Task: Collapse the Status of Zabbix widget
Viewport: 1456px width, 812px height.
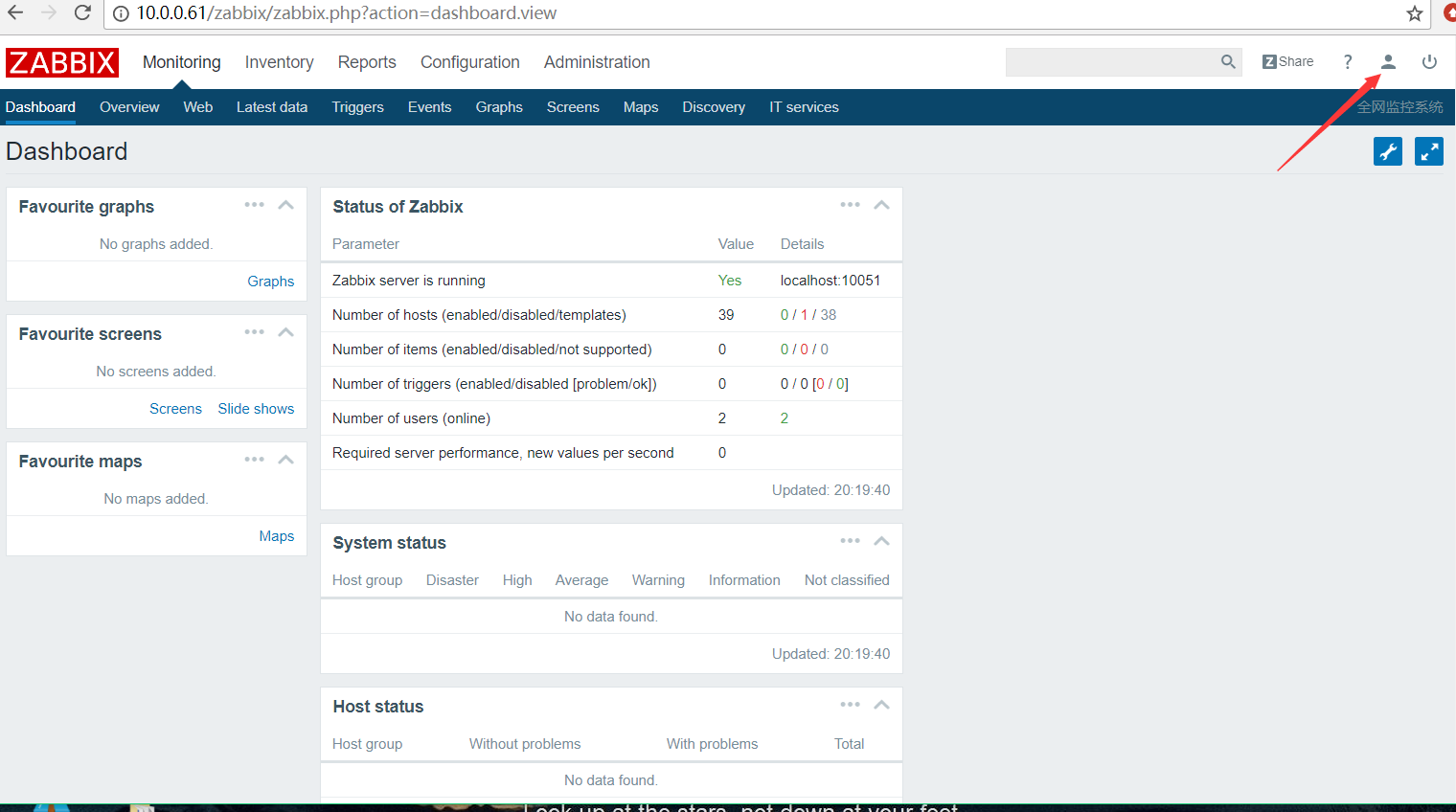Action: (x=881, y=205)
